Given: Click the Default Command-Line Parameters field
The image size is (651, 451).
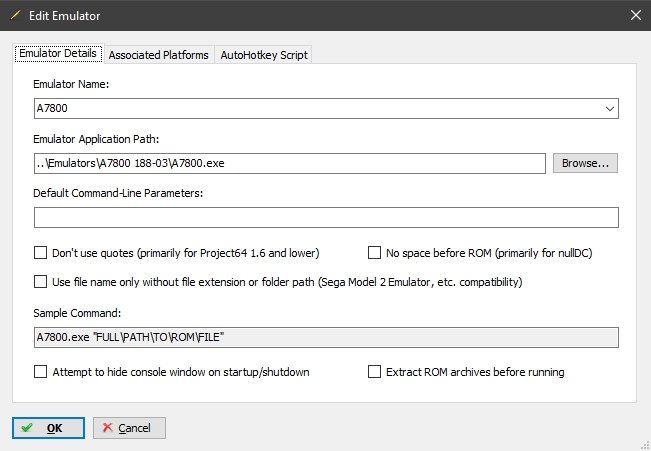Looking at the screenshot, I should coord(326,218).
